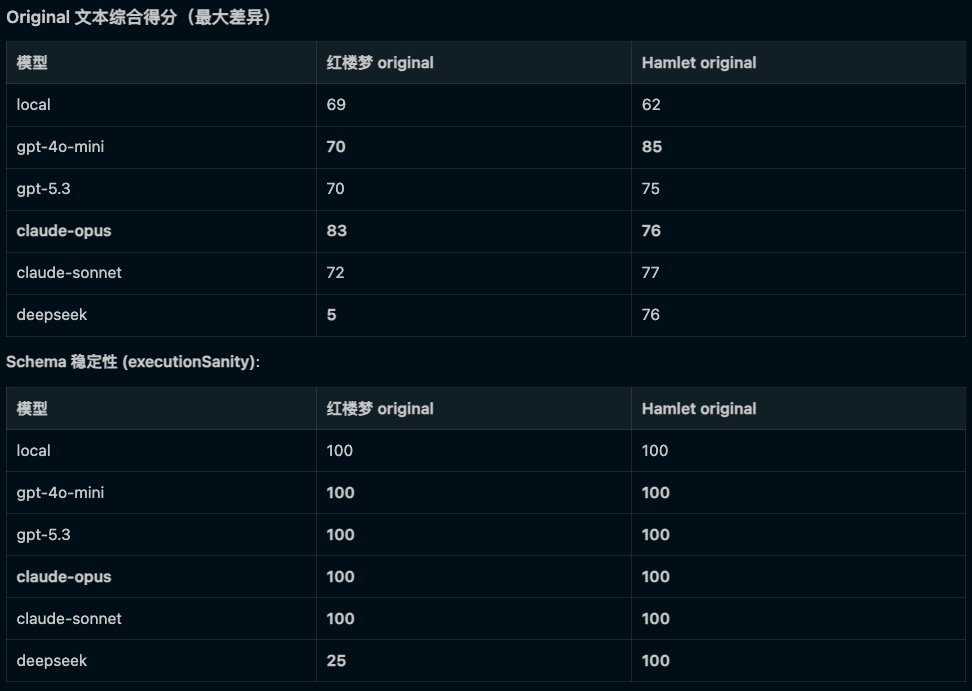Select deepseek's Hamlet schema value 100
972x691 pixels.
(655, 661)
